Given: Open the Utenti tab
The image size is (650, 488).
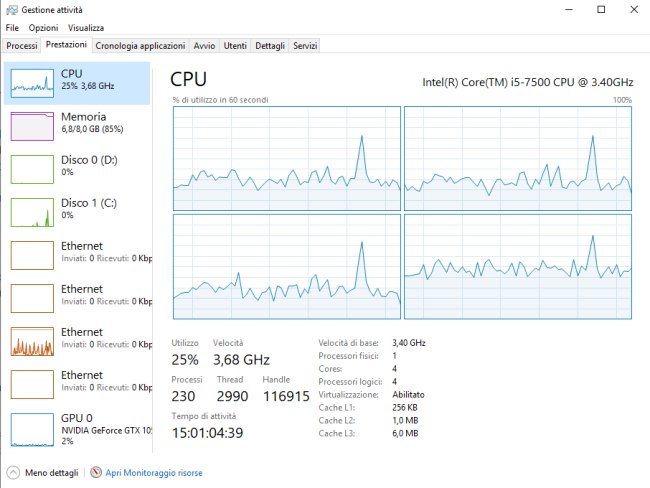Looking at the screenshot, I should [x=235, y=46].
